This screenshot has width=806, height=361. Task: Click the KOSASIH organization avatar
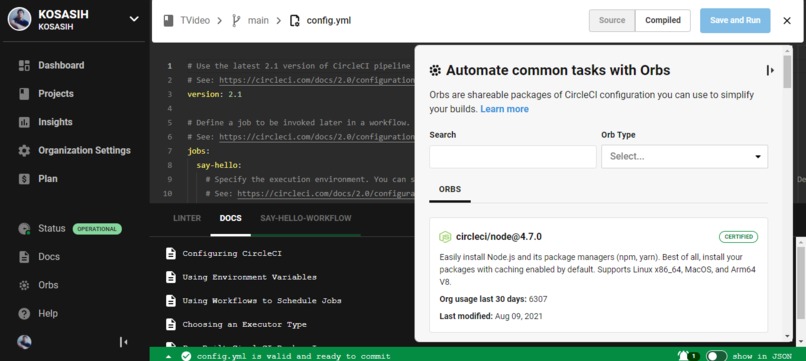[x=20, y=19]
